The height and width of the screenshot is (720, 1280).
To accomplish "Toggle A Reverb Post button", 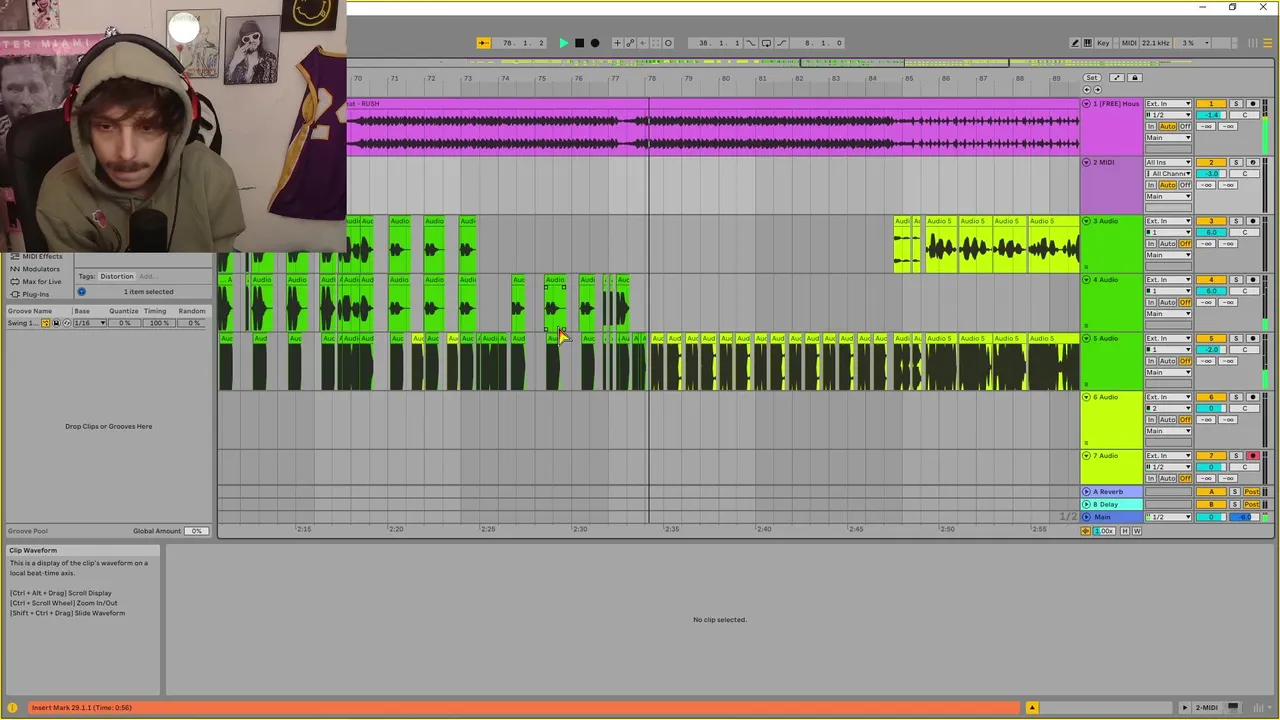I will [1251, 492].
